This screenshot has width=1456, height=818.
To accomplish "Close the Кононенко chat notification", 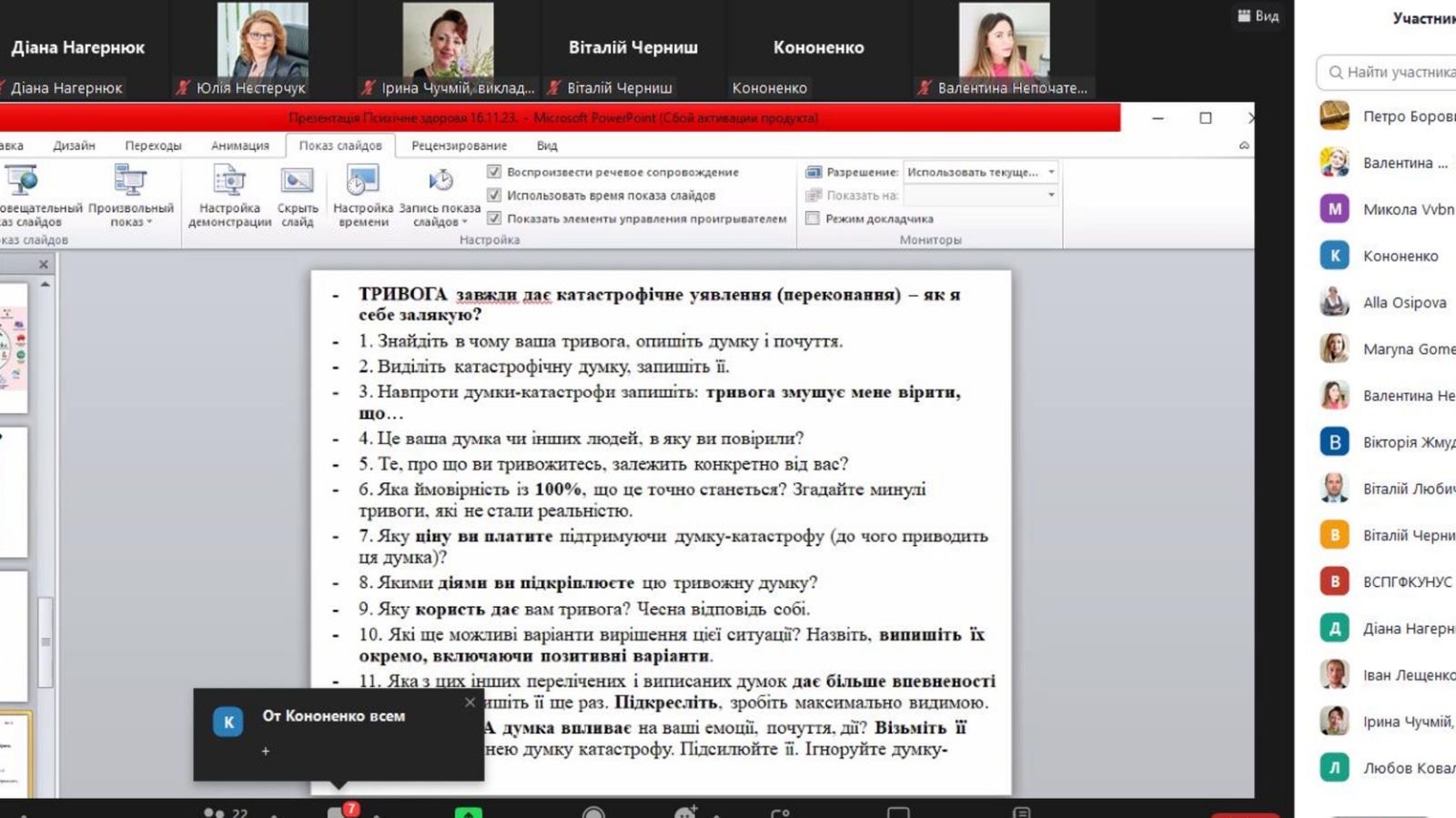I will point(470,702).
